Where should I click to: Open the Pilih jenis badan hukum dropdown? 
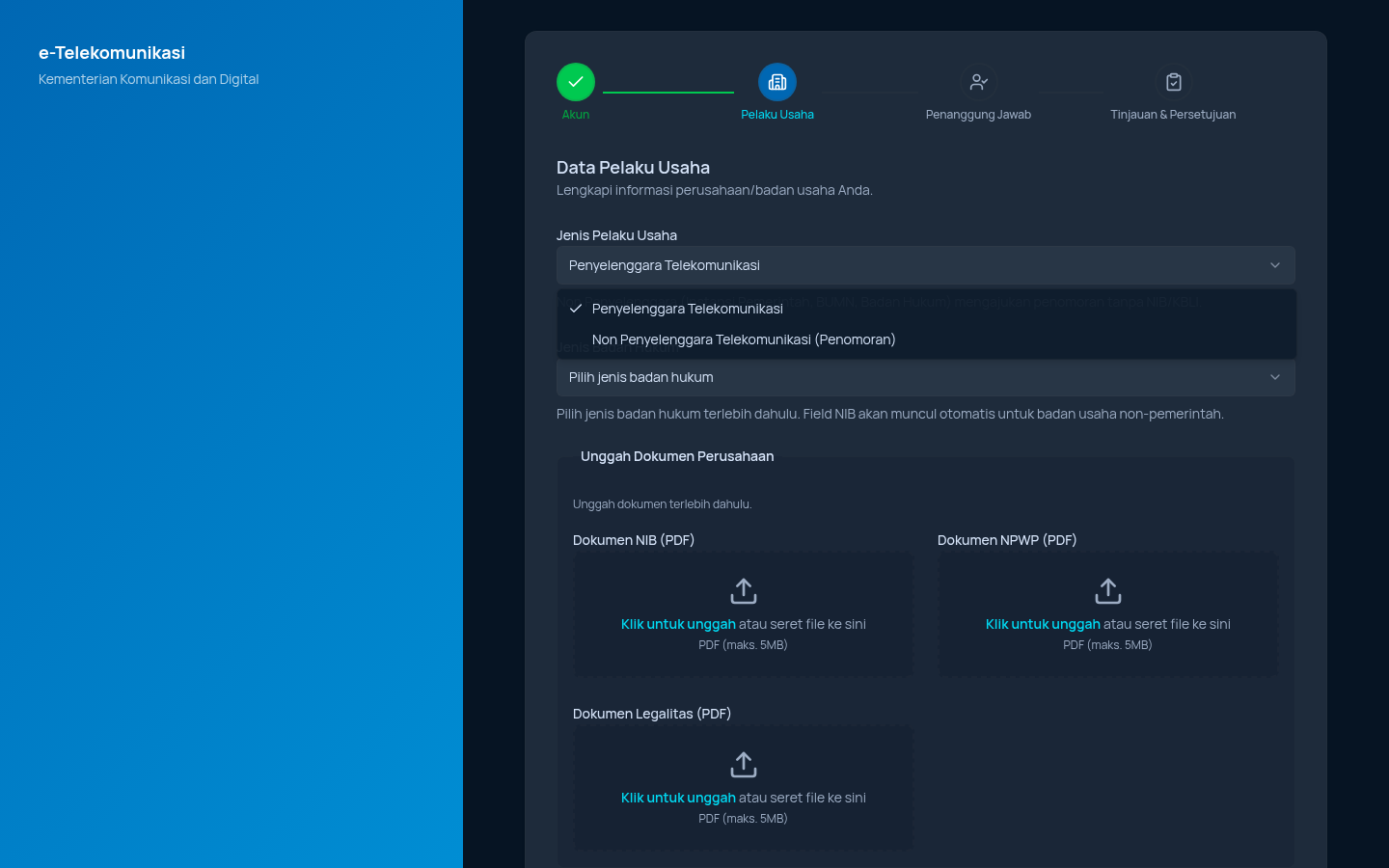point(926,377)
